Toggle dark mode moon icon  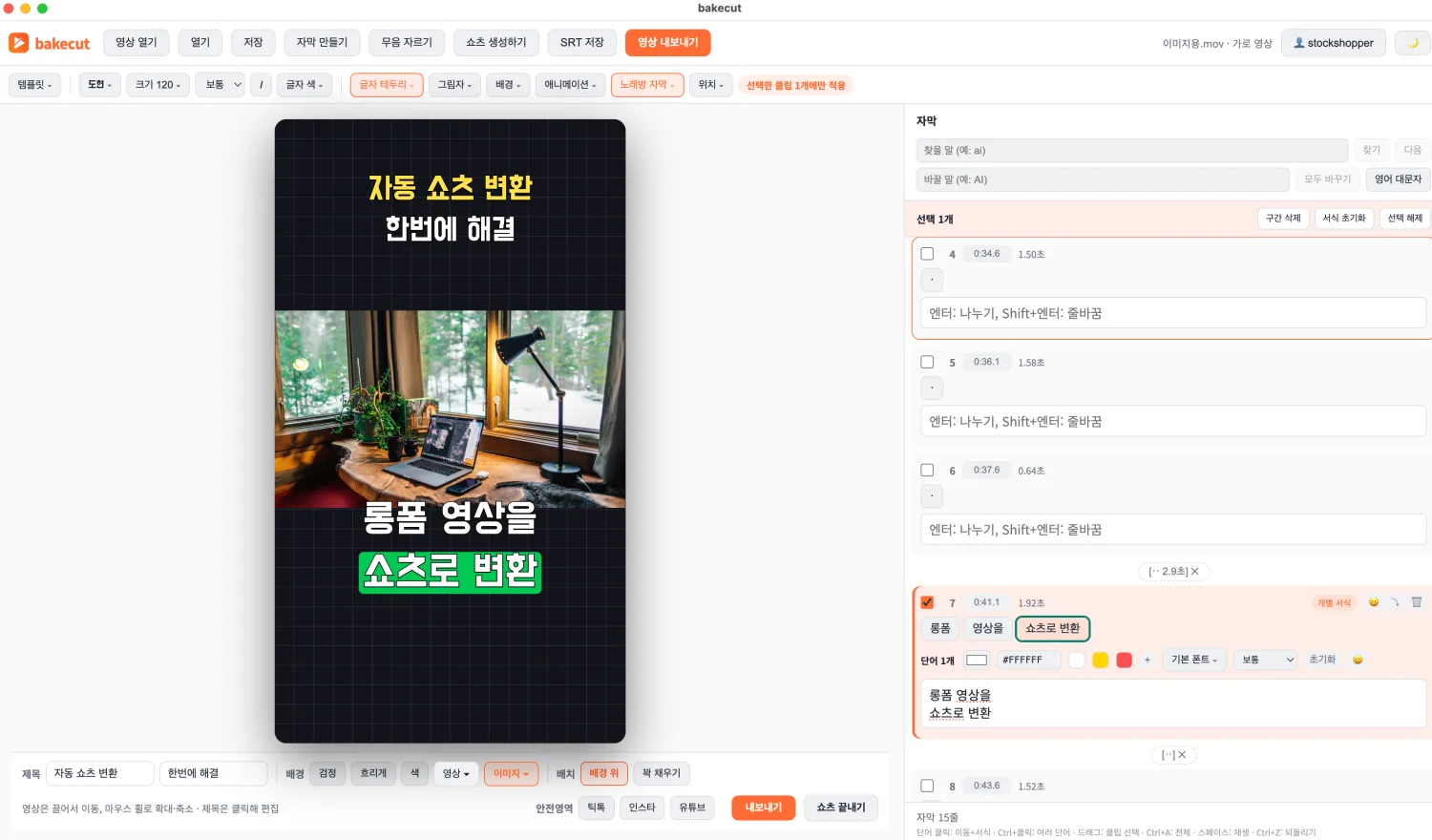point(1413,43)
